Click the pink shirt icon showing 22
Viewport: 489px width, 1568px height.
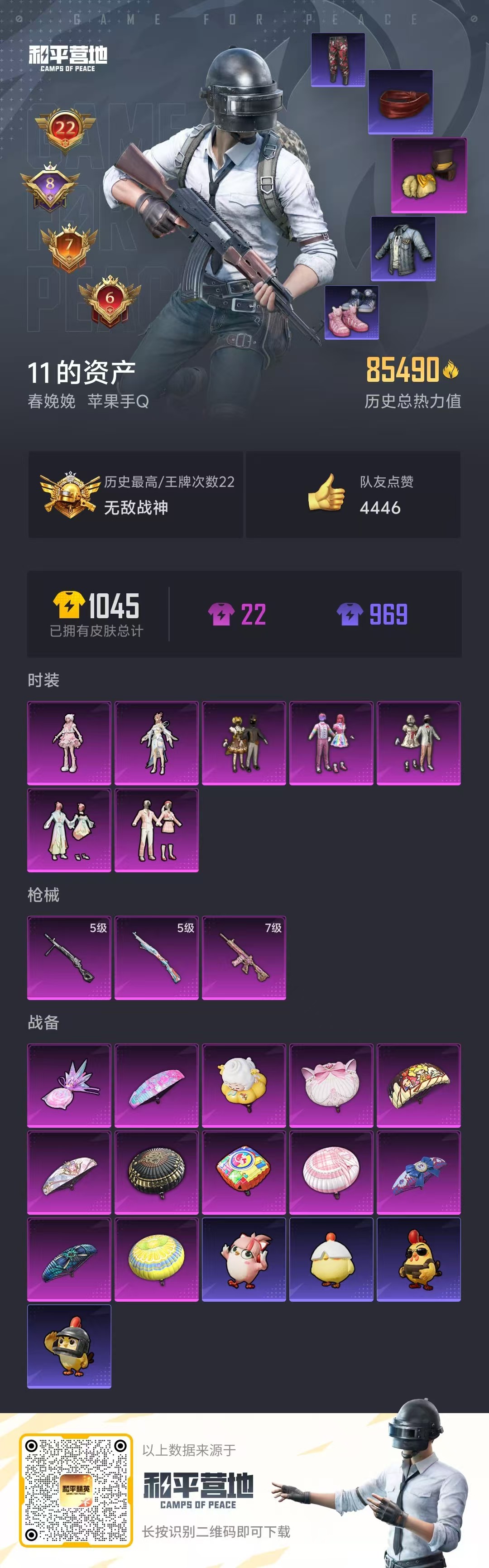[221, 614]
